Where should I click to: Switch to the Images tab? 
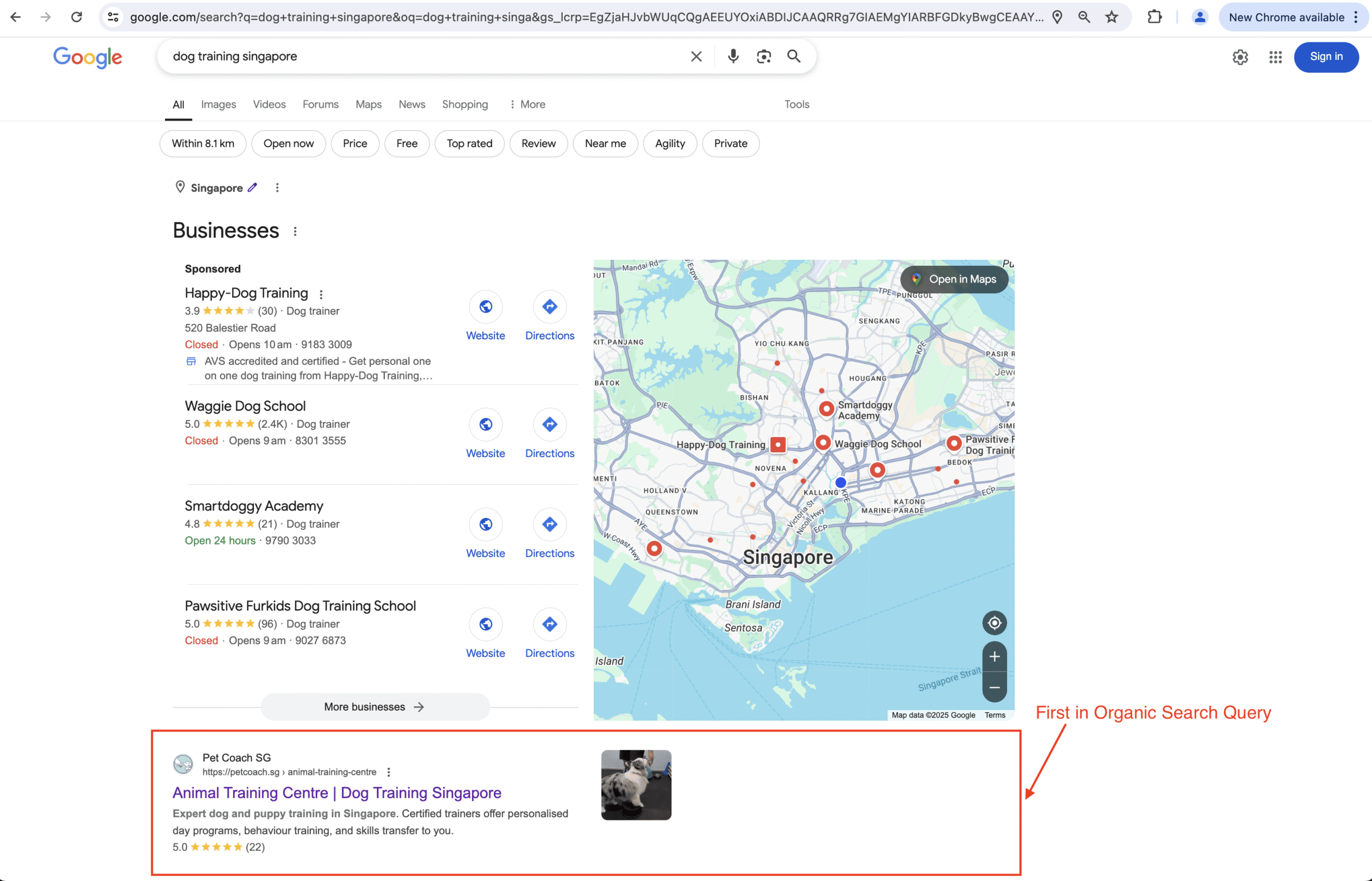(219, 104)
